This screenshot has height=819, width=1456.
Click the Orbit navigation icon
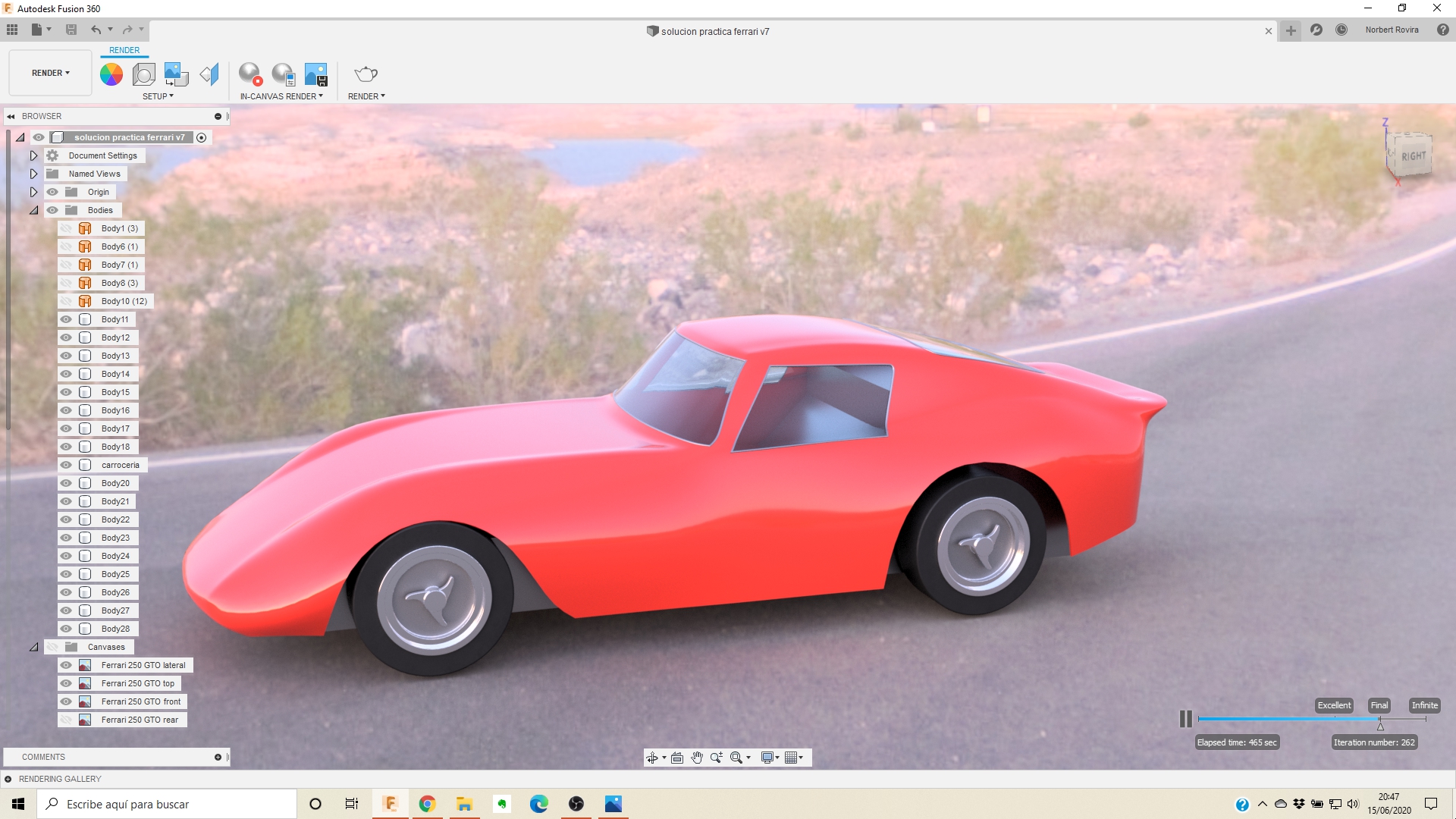pos(651,758)
